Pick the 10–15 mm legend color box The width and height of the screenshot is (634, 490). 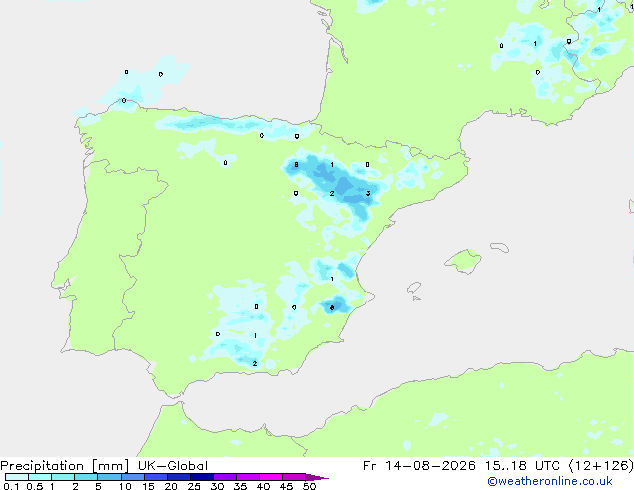[x=132, y=477]
